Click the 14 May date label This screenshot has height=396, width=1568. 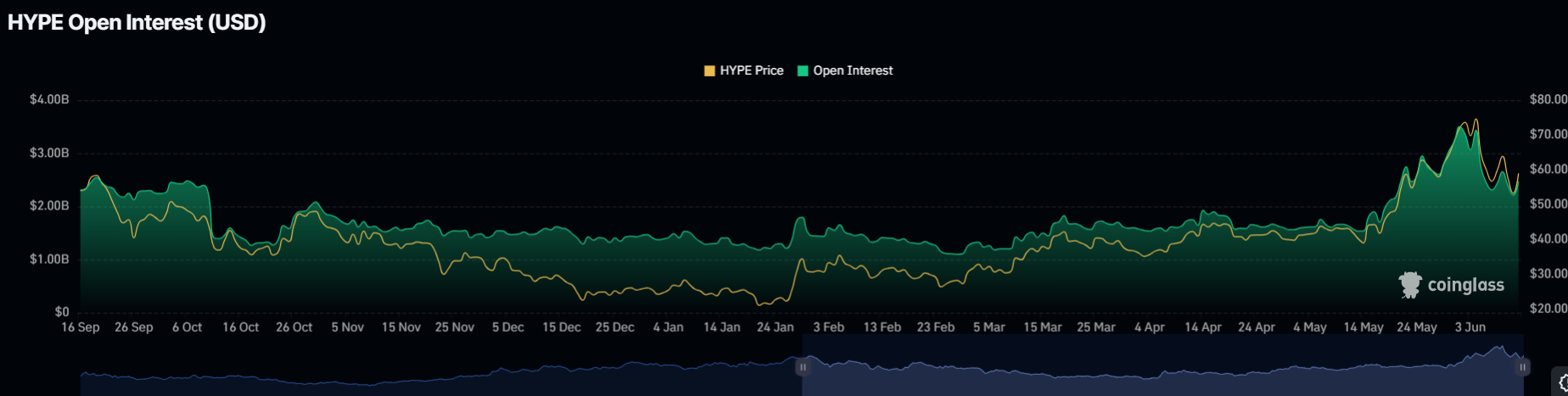(x=1364, y=327)
